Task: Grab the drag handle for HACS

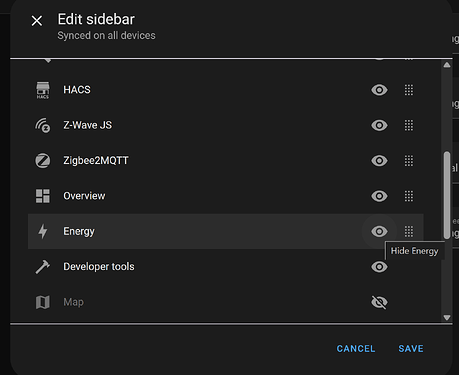Action: [x=409, y=90]
